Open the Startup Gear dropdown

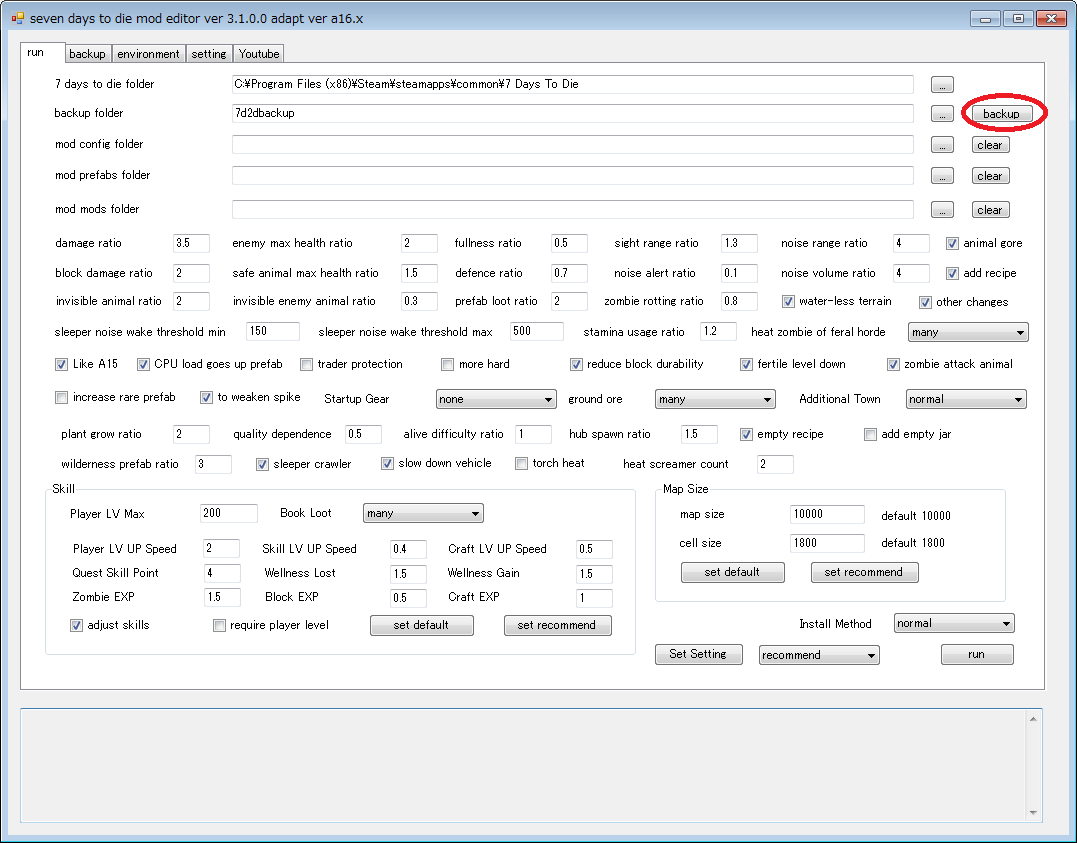pos(496,399)
